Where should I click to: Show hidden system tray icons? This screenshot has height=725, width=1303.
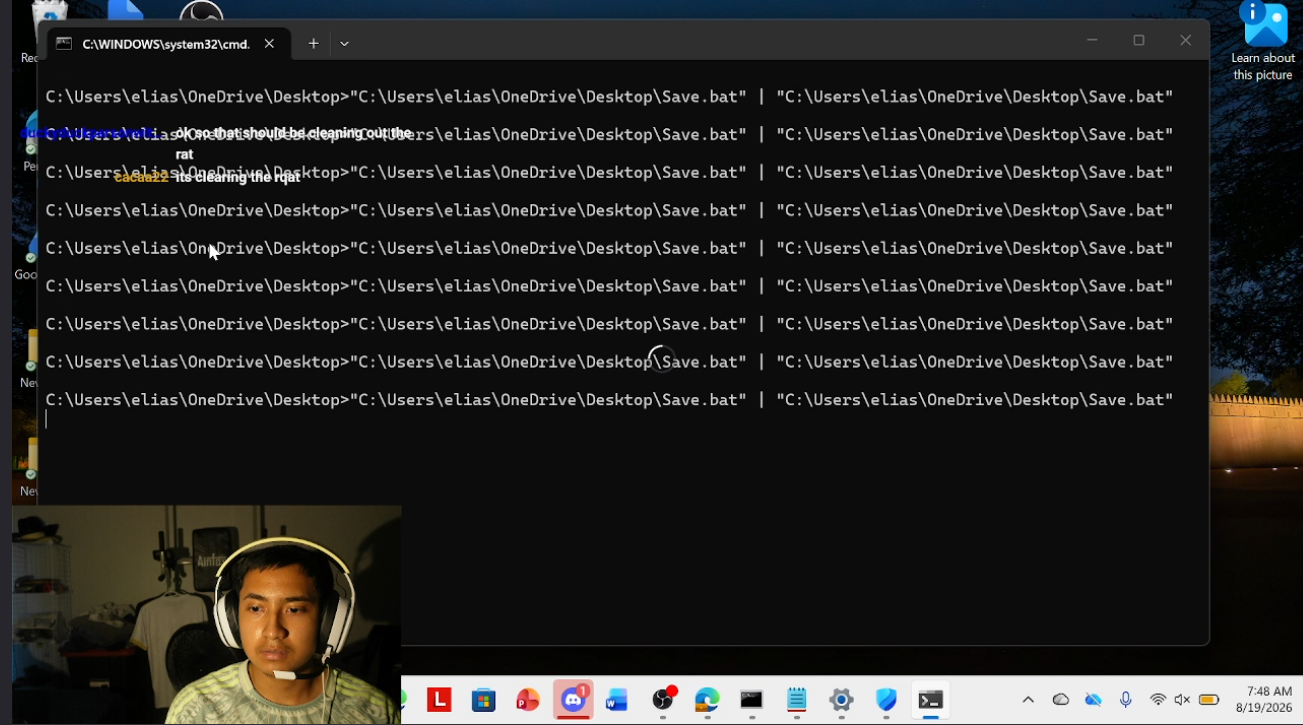point(1027,700)
